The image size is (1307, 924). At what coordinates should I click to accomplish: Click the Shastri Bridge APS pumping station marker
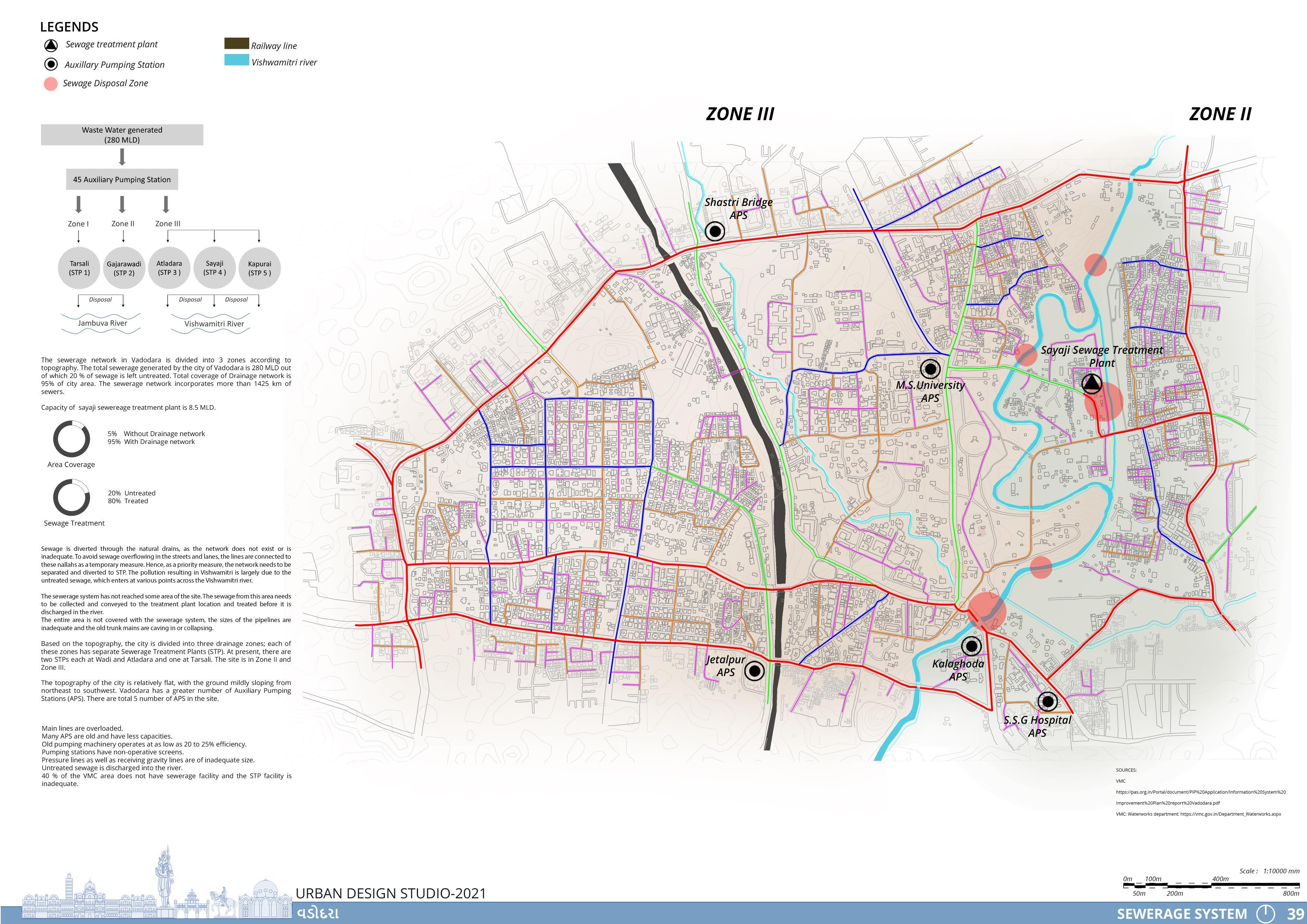[x=715, y=231]
